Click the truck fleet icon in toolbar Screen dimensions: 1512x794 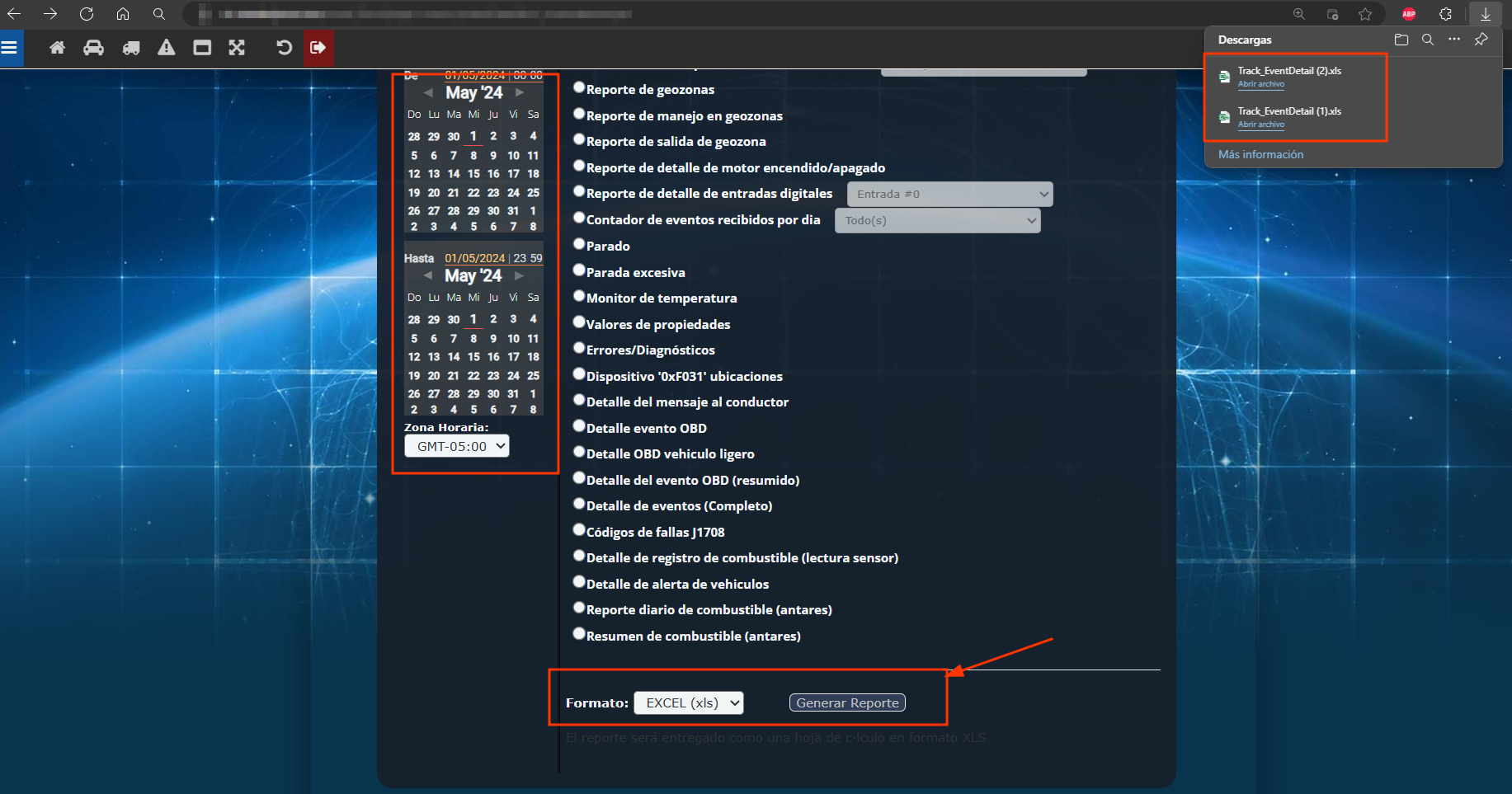tap(130, 48)
